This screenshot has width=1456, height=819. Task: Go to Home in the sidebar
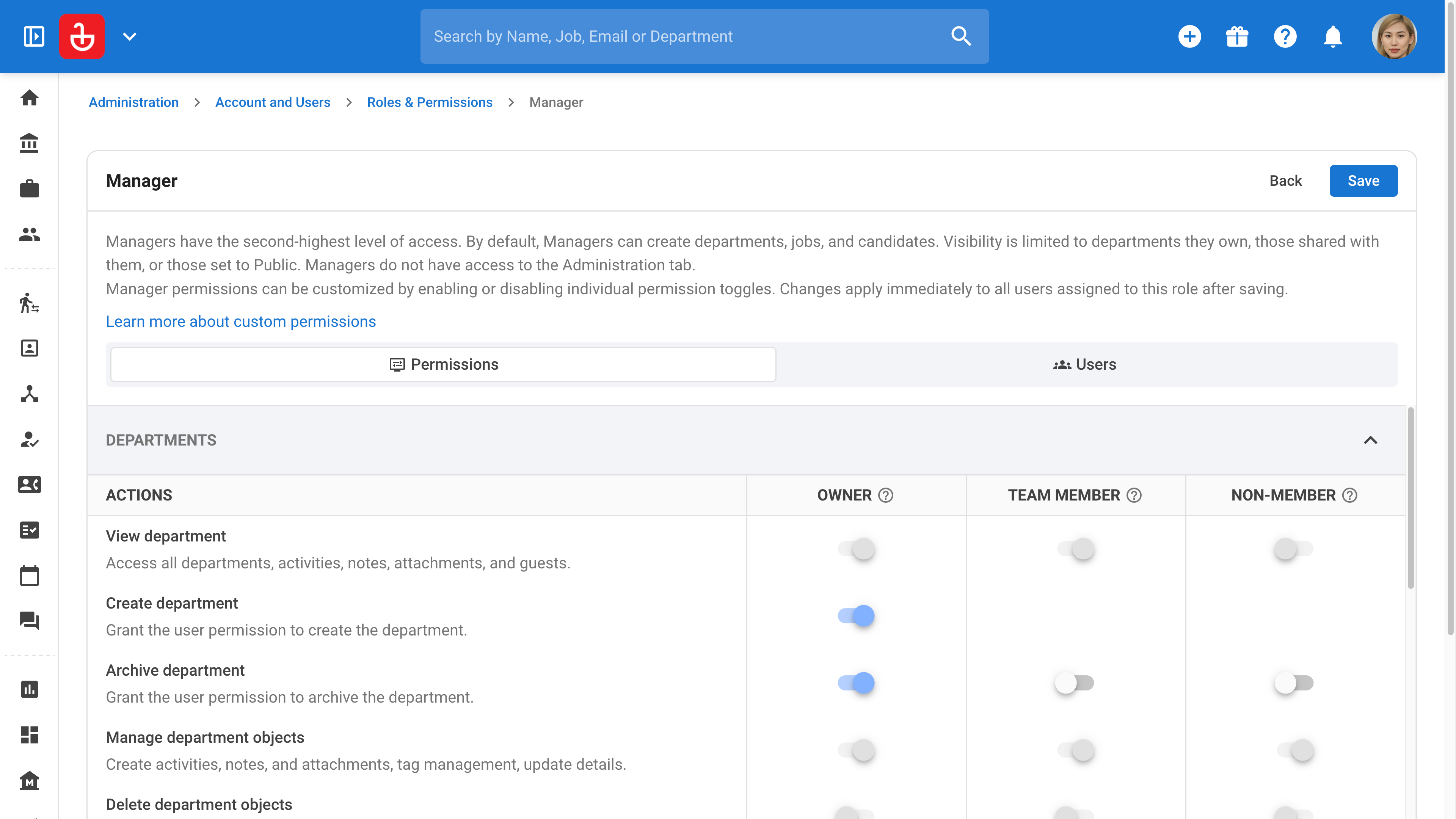[30, 98]
